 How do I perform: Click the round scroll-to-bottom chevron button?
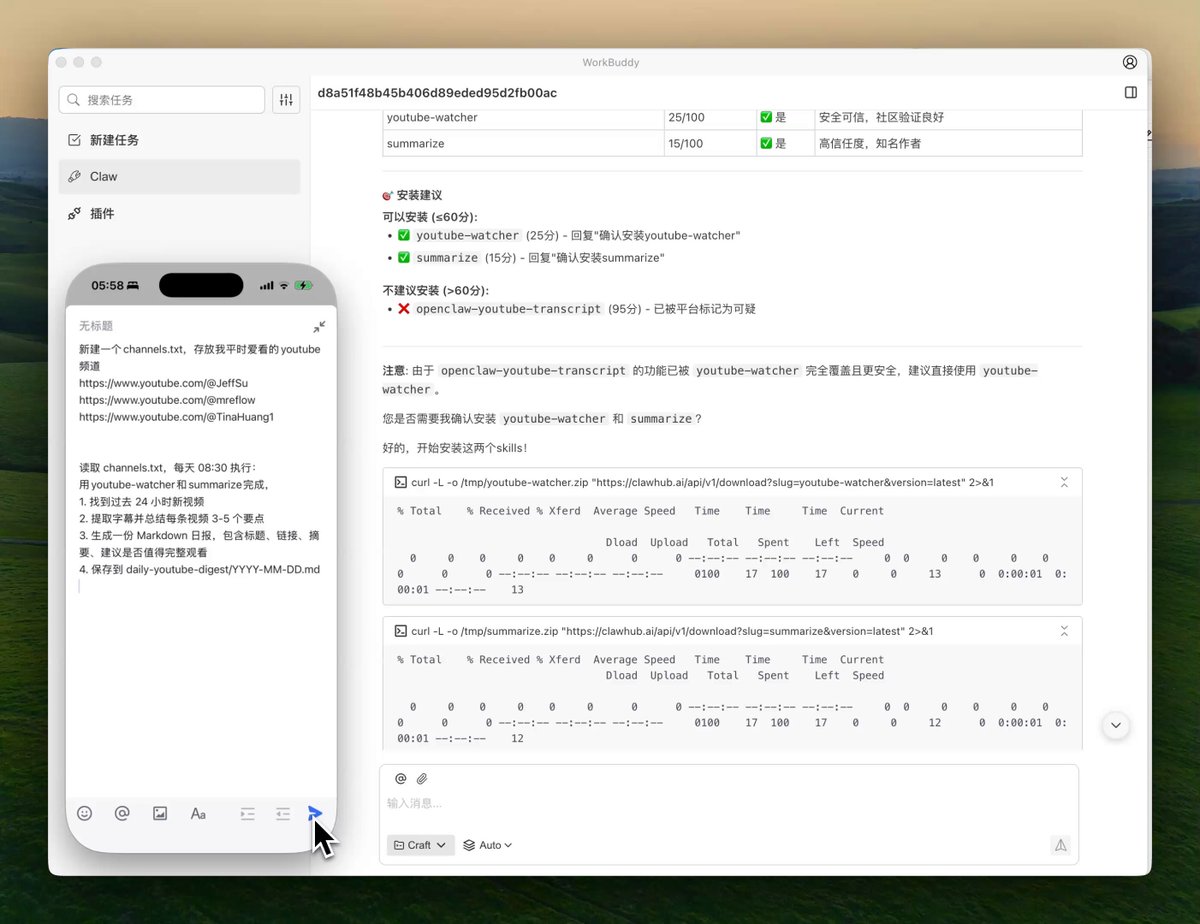pos(1116,725)
